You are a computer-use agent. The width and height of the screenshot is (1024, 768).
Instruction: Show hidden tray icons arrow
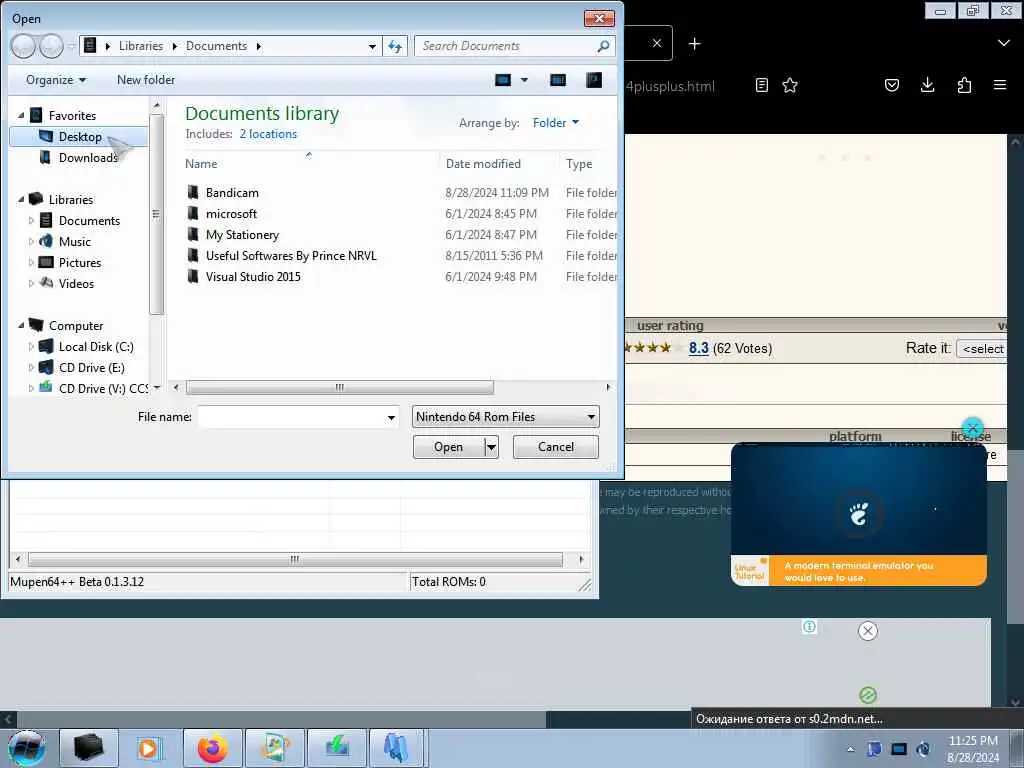pyautogui.click(x=850, y=749)
